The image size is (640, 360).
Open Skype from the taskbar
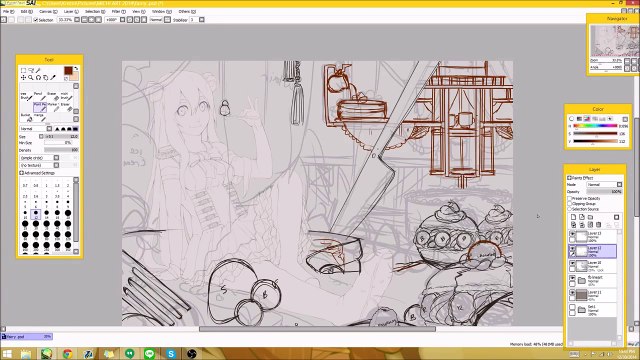pos(171,353)
